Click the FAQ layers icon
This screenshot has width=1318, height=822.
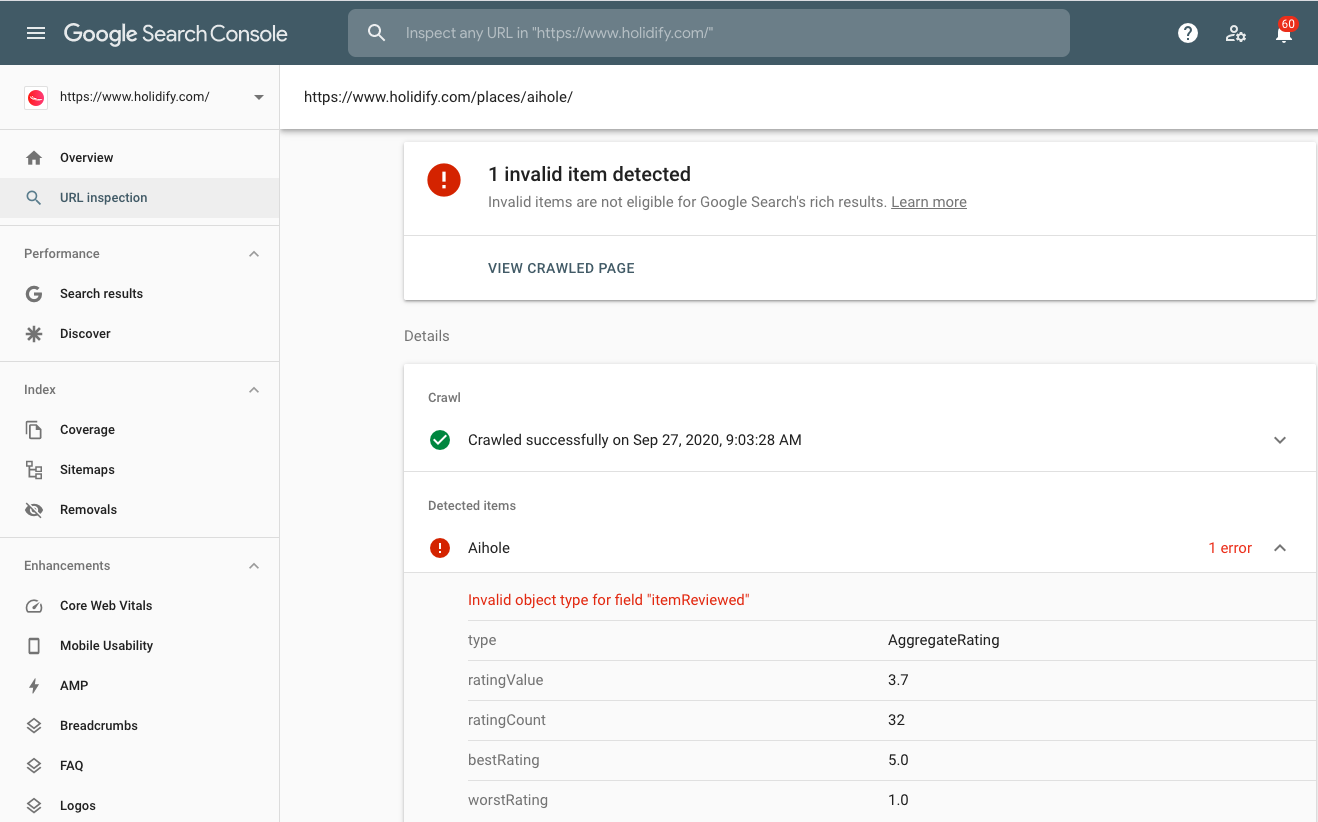(34, 766)
